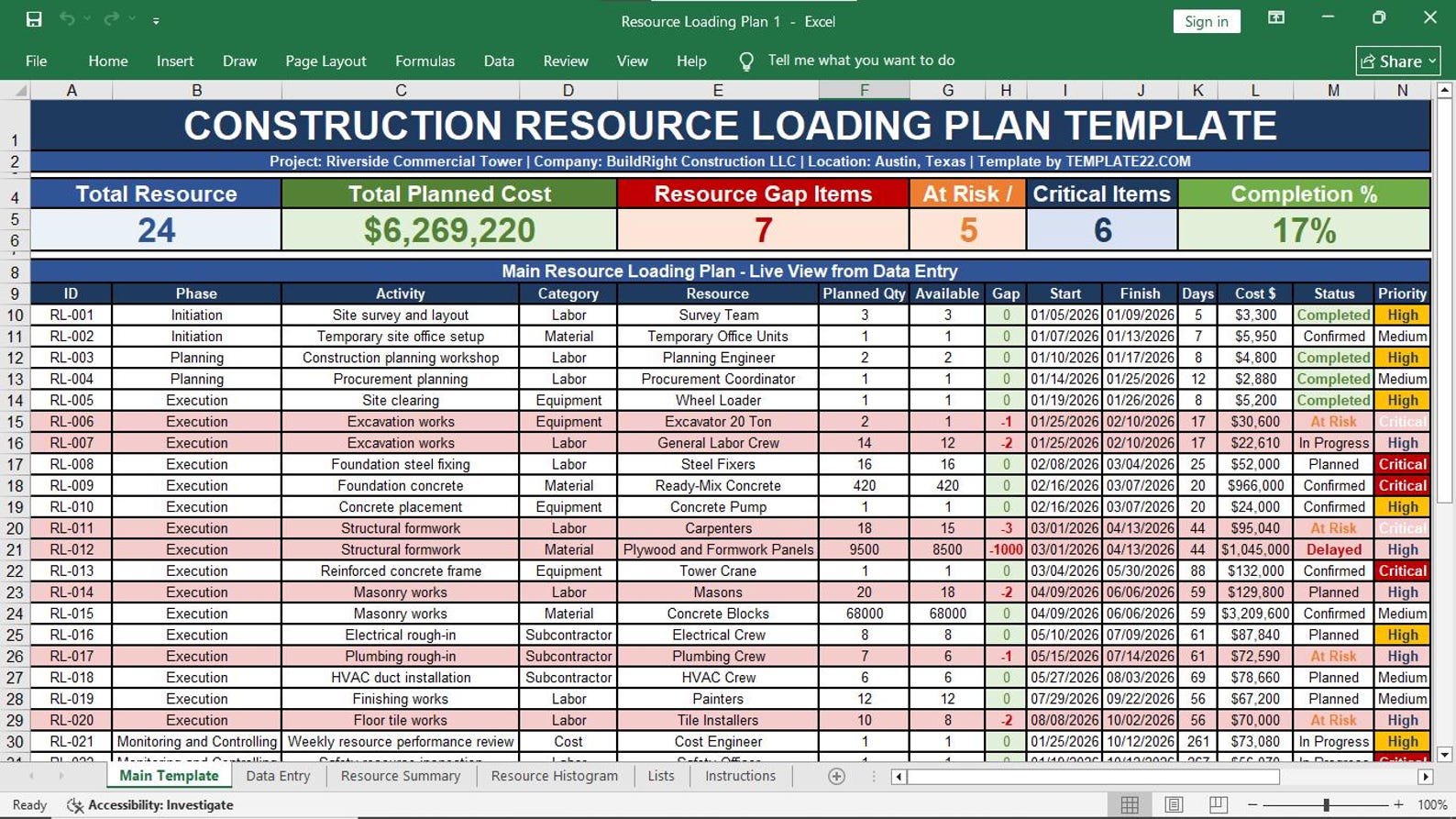Select the RL-013 ID cell
The height and width of the screenshot is (819, 1456).
[71, 570]
